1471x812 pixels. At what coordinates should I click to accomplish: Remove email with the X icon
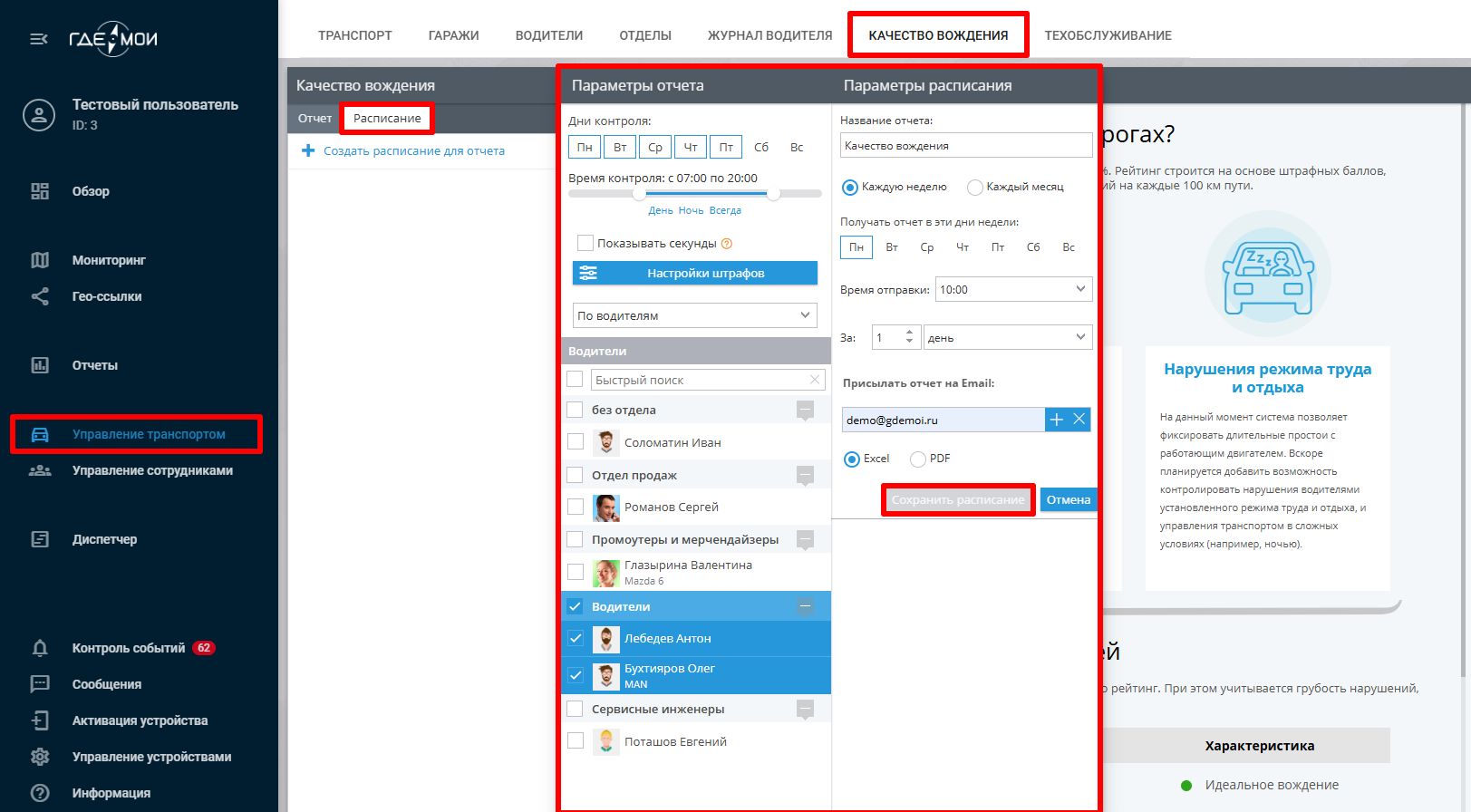(1079, 420)
